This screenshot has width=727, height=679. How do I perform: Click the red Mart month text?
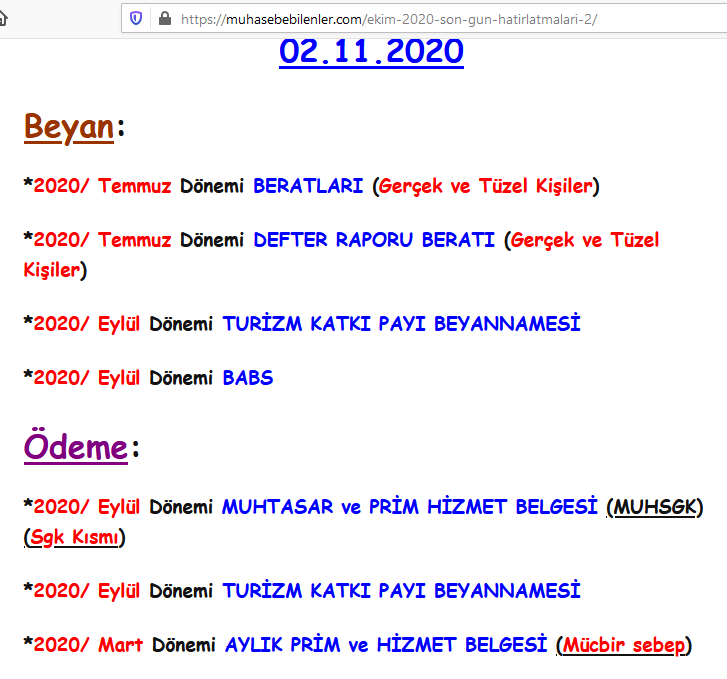pyautogui.click(x=121, y=645)
